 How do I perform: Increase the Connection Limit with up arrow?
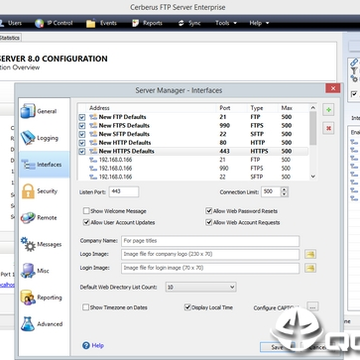coord(284,189)
